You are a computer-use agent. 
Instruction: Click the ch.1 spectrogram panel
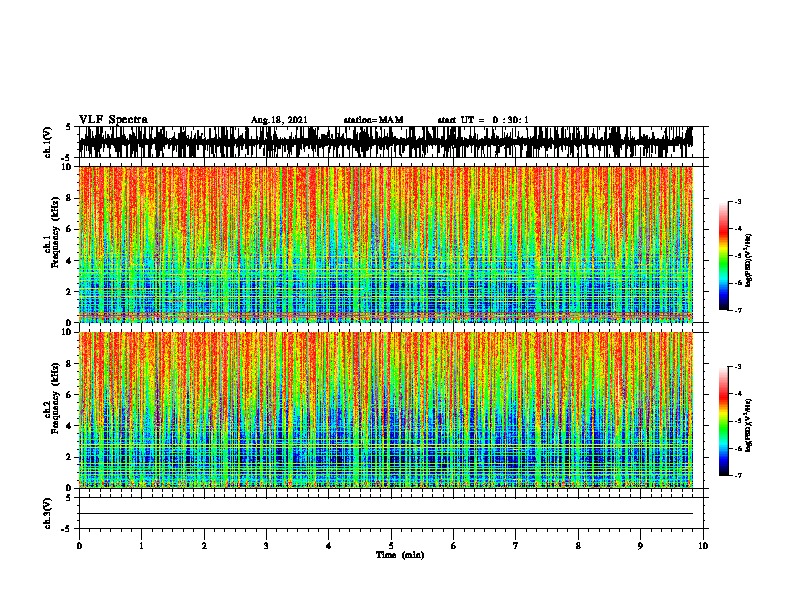[x=385, y=244]
